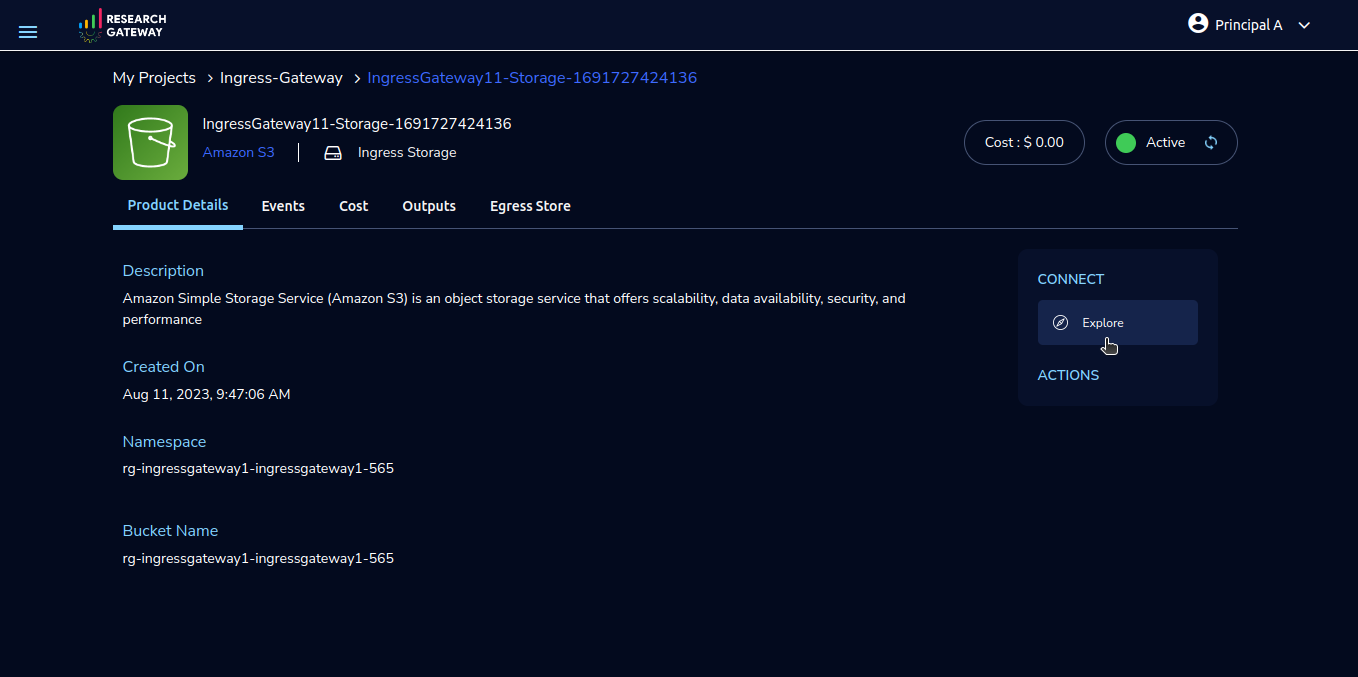Click the compass icon beside Explore
Screen dimensions: 1358x677
click(1061, 323)
